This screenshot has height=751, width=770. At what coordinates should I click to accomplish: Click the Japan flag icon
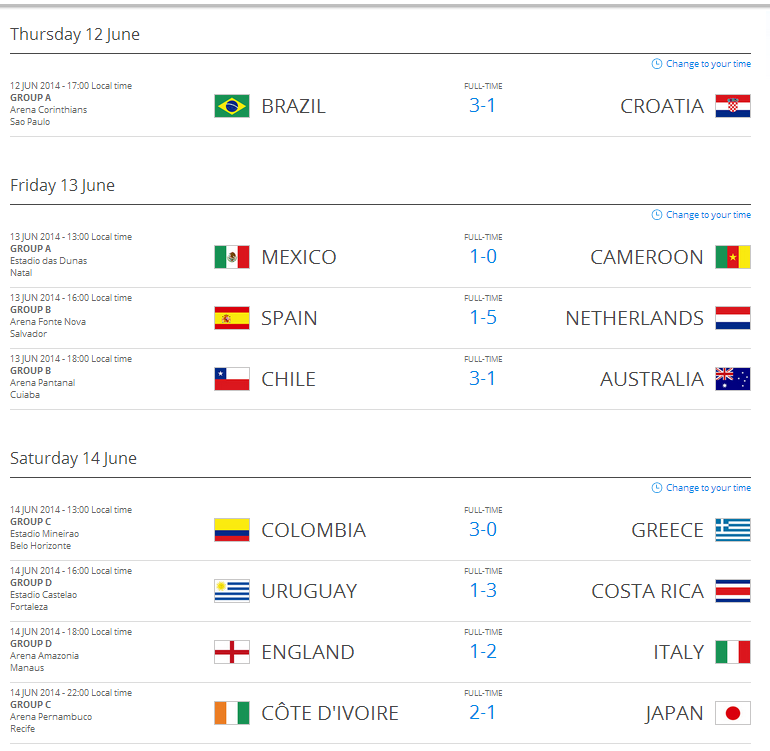[733, 713]
